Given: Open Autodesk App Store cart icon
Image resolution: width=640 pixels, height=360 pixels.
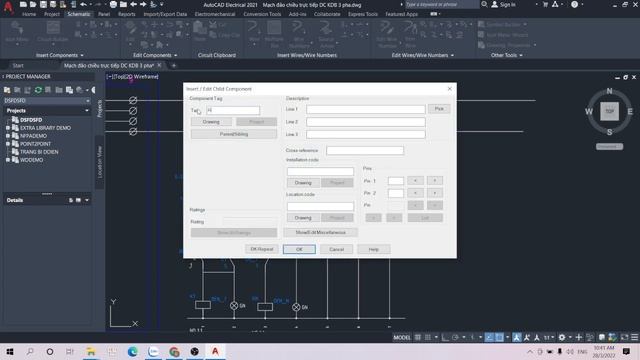Looking at the screenshot, I should click(x=545, y=4).
